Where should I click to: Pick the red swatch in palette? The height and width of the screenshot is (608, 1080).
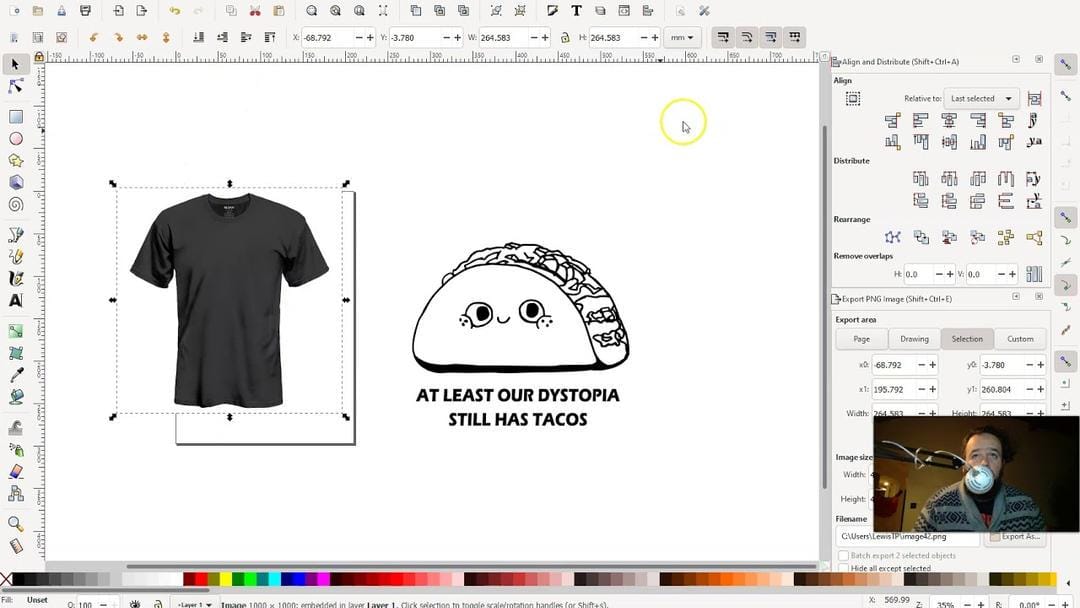[x=201, y=579]
